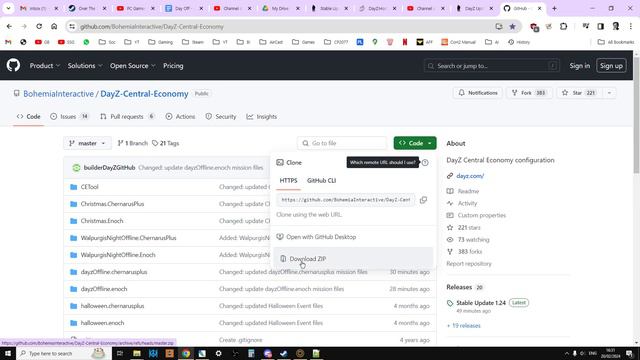The image size is (640, 360).
Task: Copy the HTTPS clone URL to clipboard
Action: pyautogui.click(x=423, y=200)
